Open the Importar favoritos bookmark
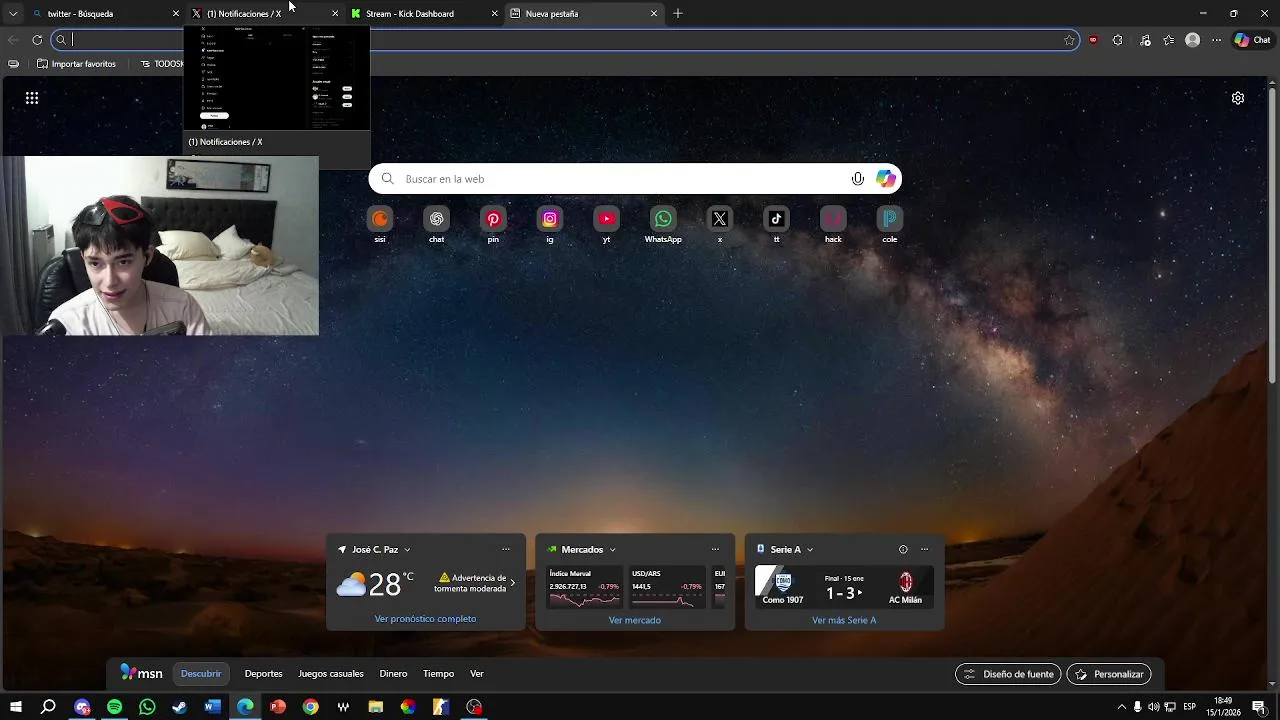The width and height of the screenshot is (1280, 720). (x=76, y=64)
